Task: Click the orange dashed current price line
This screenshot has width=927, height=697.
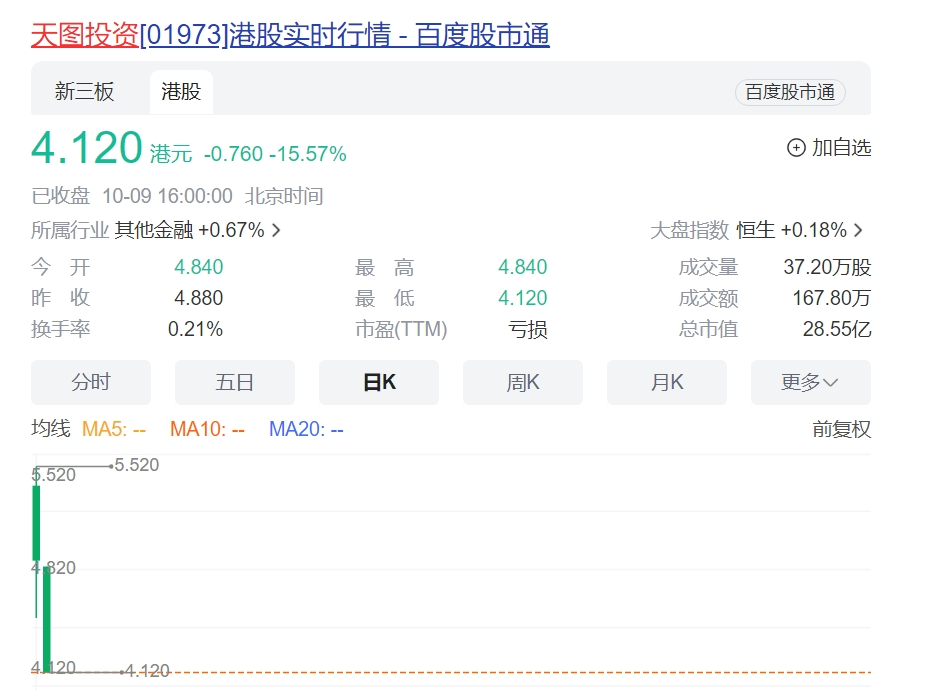Action: point(500,672)
